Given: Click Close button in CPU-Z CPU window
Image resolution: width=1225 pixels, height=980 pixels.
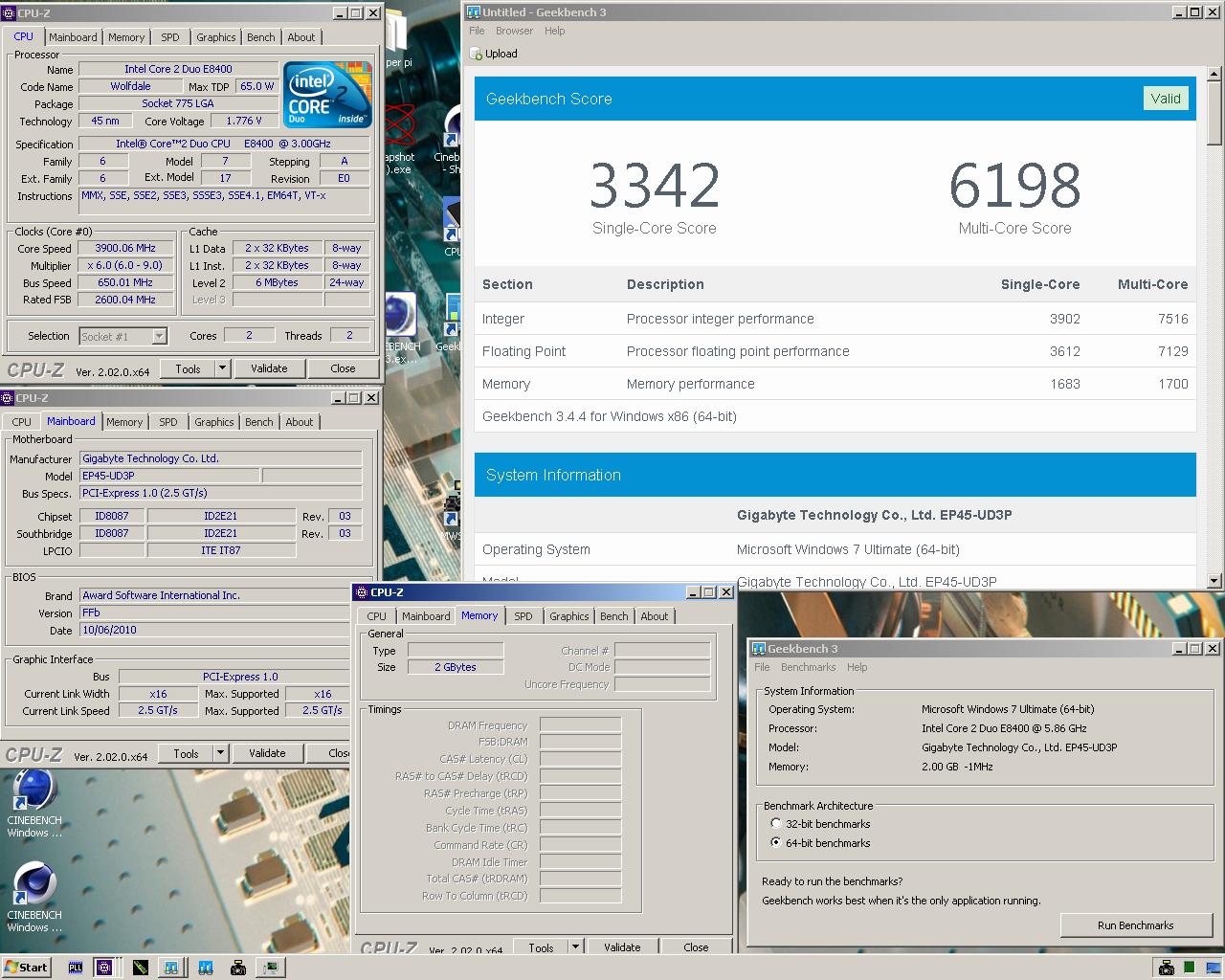Looking at the screenshot, I should click(343, 367).
